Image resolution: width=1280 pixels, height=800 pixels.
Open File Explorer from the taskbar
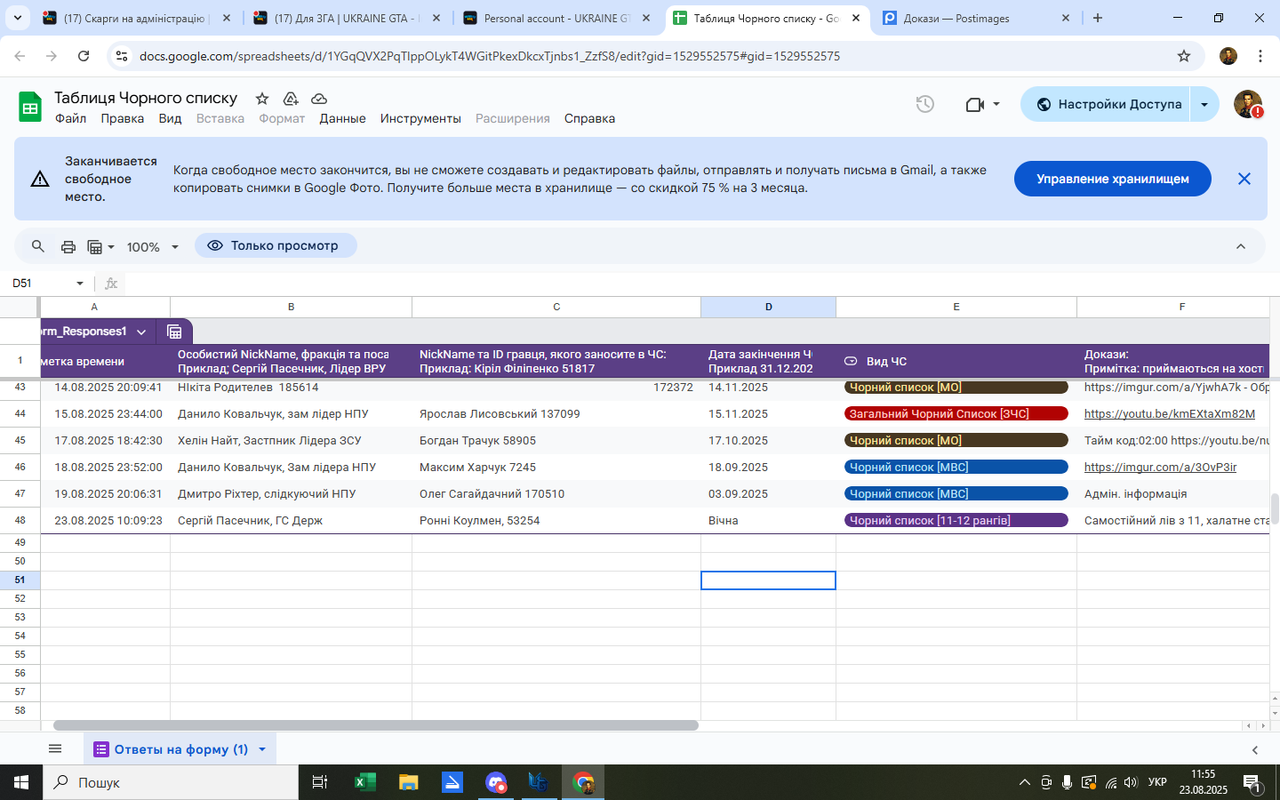tap(408, 782)
